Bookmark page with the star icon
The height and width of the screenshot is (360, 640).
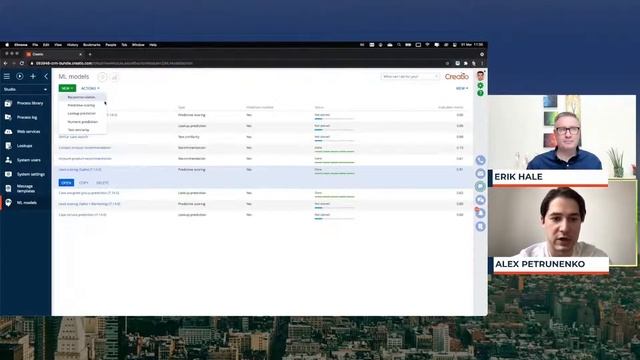[x=447, y=63]
